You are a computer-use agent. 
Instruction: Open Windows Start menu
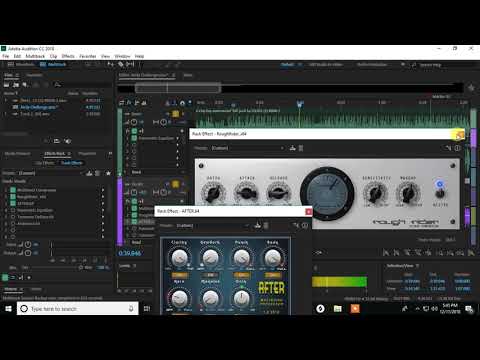tap(8, 309)
